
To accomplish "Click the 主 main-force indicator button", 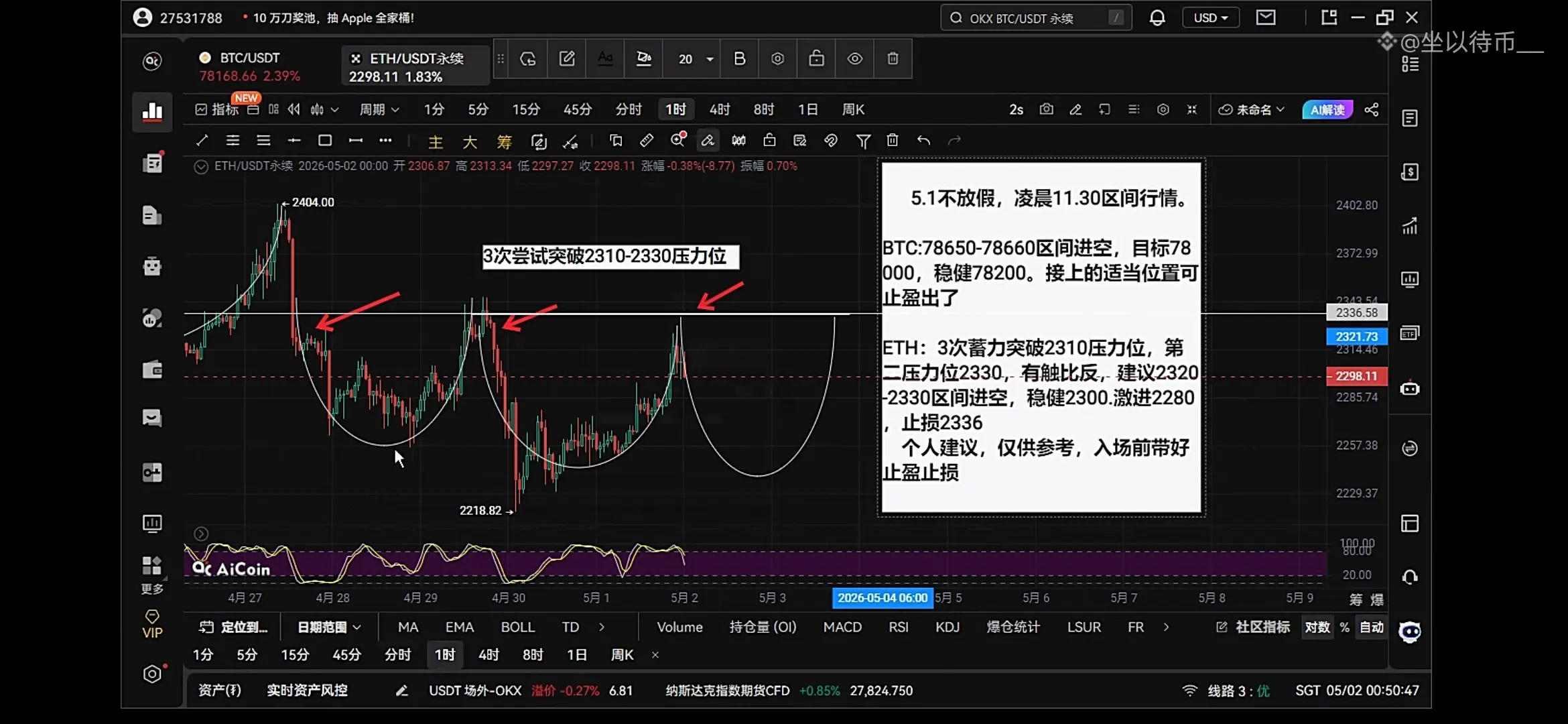I will click(x=436, y=141).
